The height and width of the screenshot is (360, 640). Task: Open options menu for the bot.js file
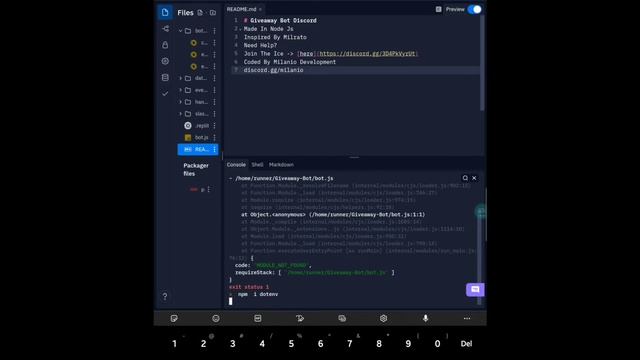tap(214, 138)
